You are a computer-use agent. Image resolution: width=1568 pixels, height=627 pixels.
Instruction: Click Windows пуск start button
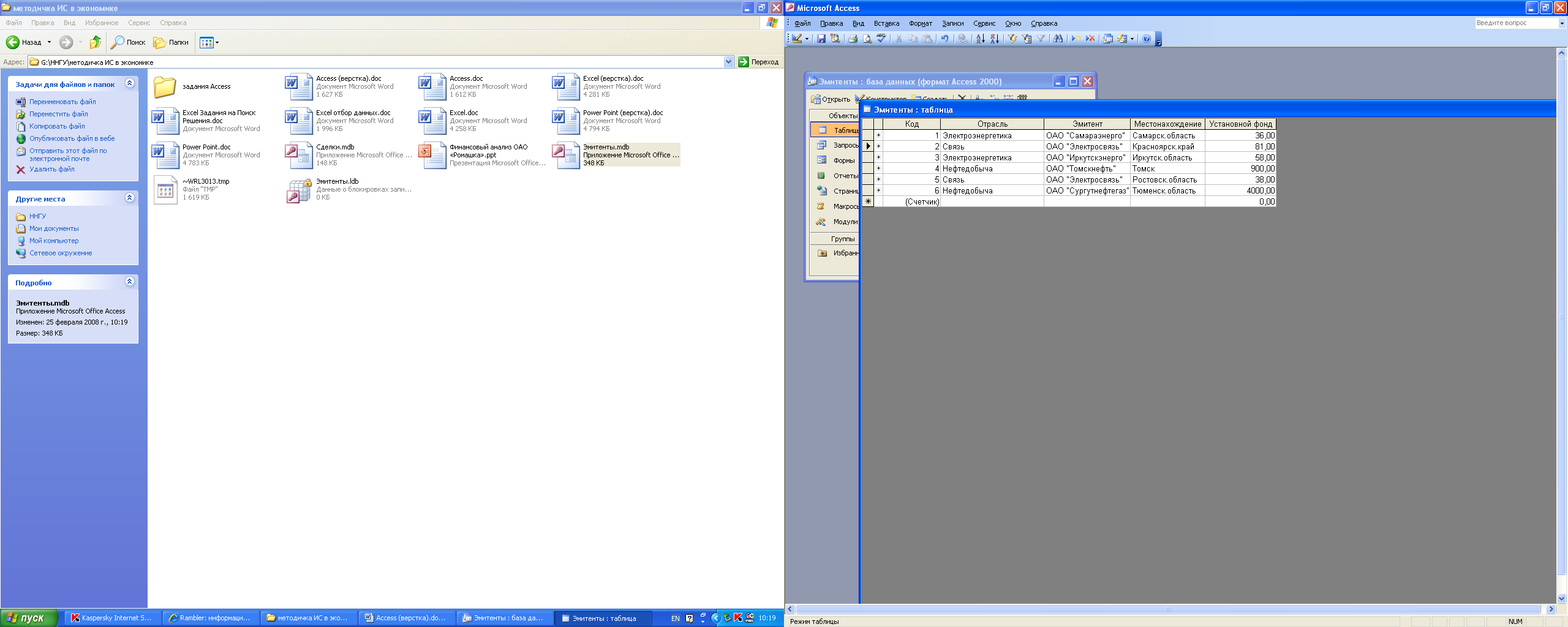pos(29,618)
